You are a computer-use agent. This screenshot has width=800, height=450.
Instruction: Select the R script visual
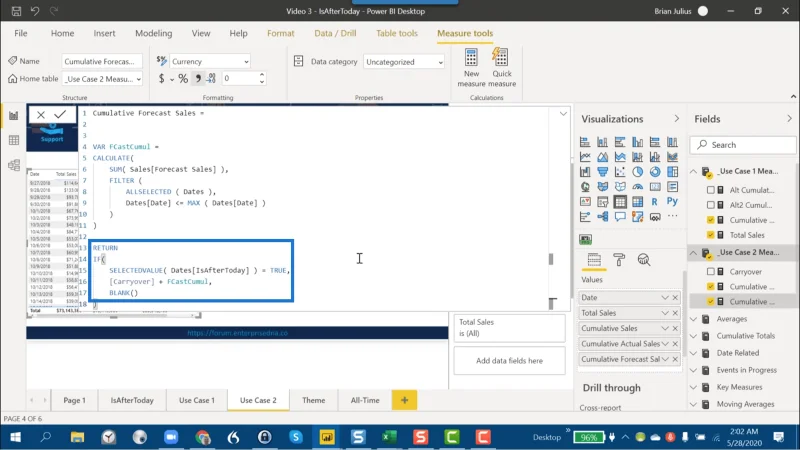pos(655,202)
